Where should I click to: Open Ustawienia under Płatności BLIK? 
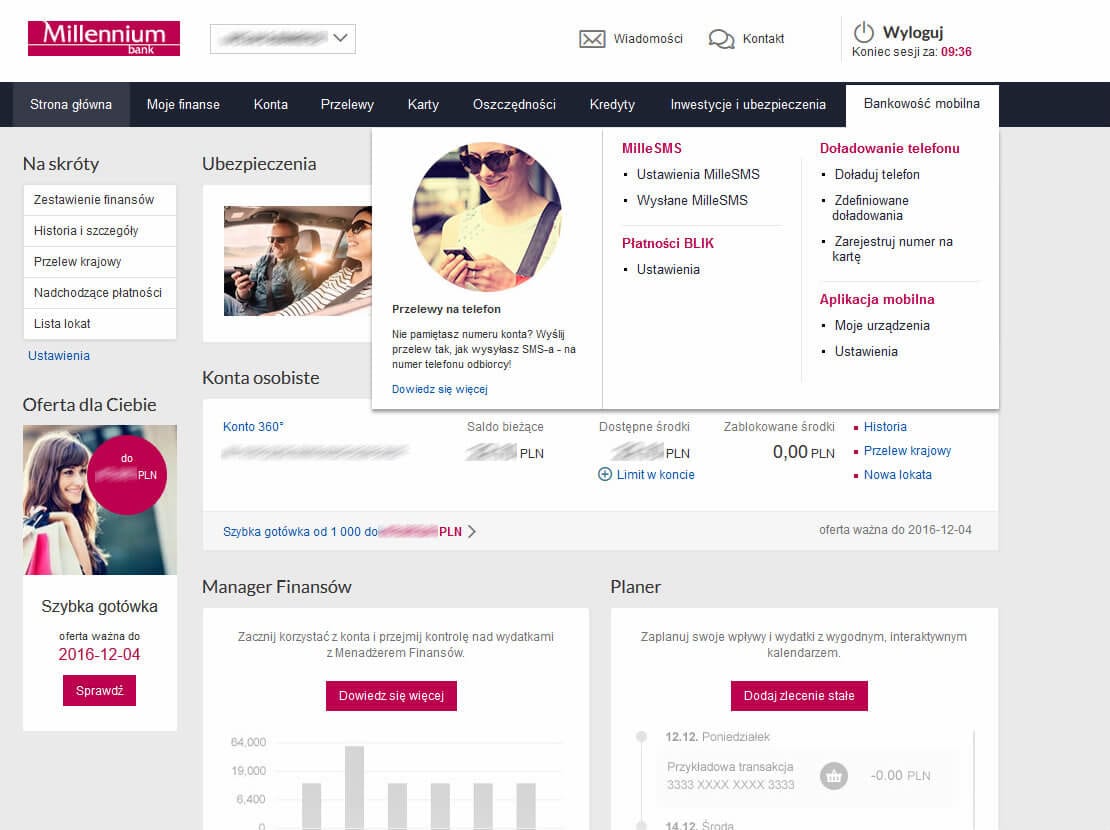pos(668,269)
